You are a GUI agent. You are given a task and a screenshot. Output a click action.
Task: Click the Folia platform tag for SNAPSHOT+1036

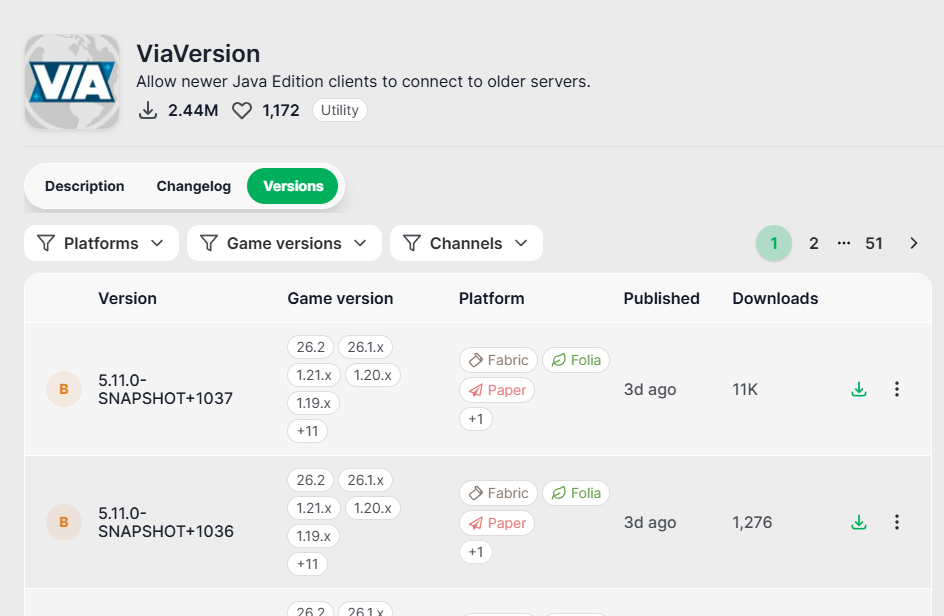(576, 493)
